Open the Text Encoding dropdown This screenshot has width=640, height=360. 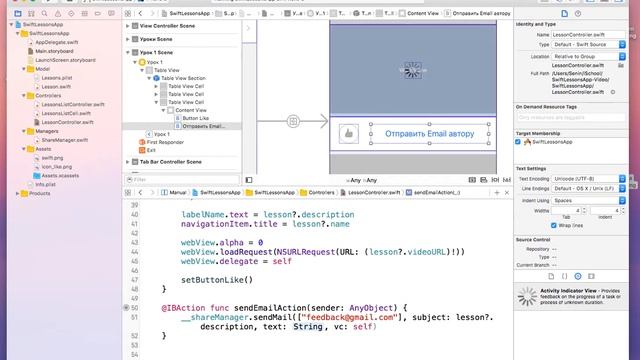[589, 179]
